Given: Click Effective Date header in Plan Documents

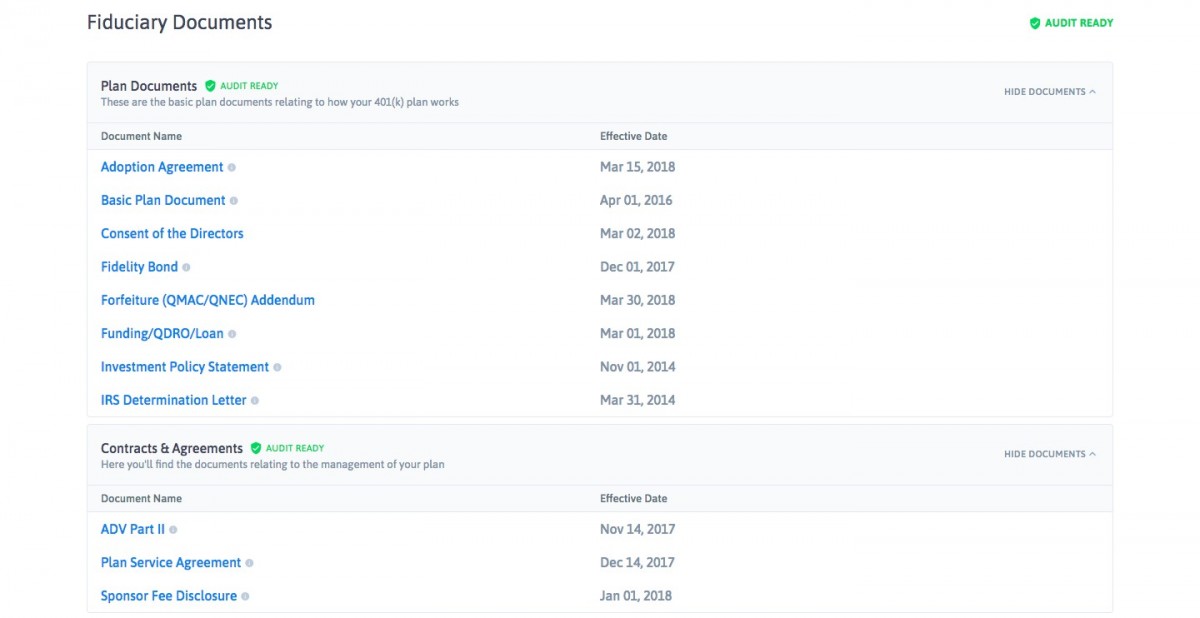Looking at the screenshot, I should coord(633,136).
